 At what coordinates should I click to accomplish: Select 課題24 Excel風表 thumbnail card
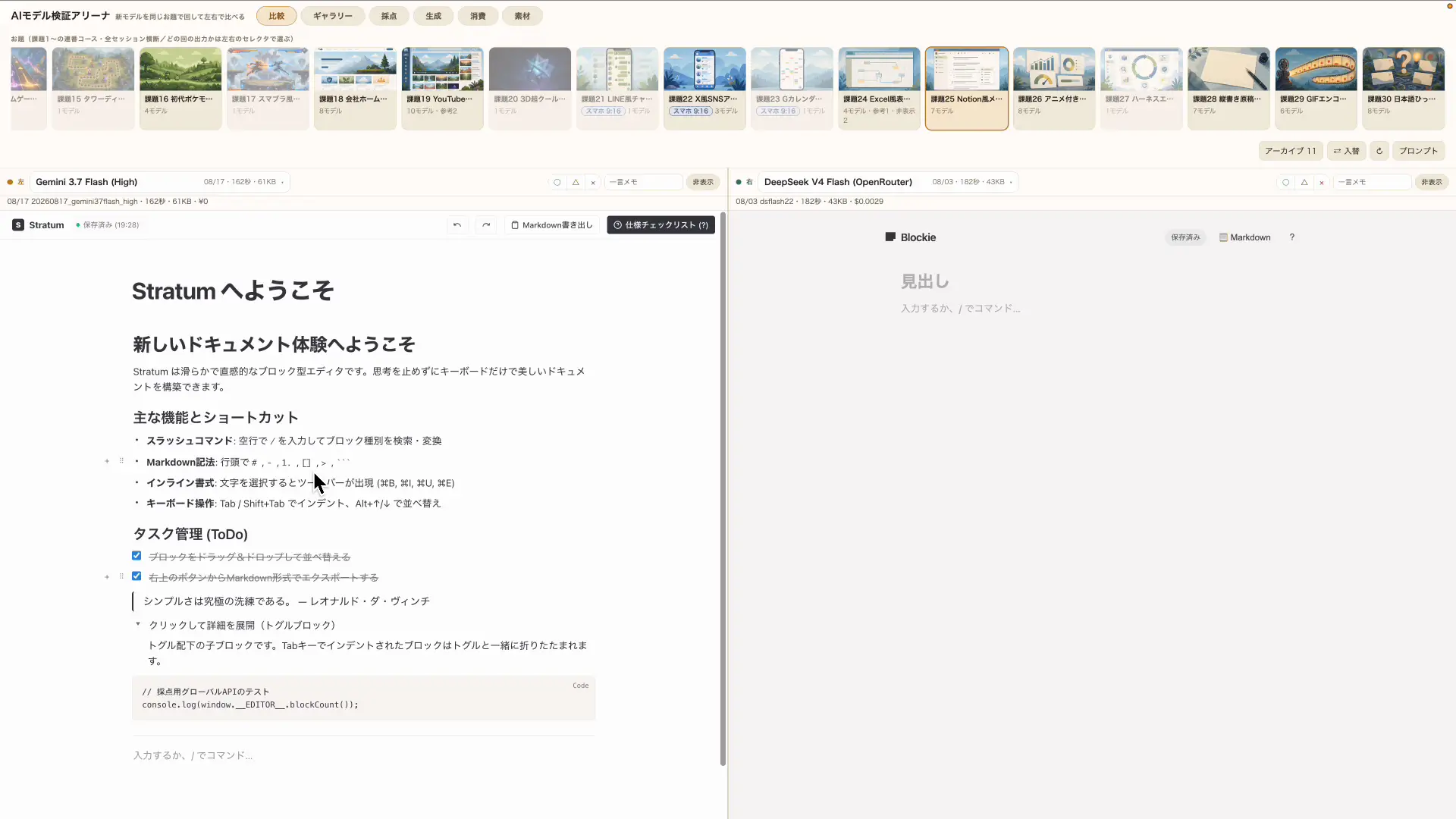click(879, 88)
